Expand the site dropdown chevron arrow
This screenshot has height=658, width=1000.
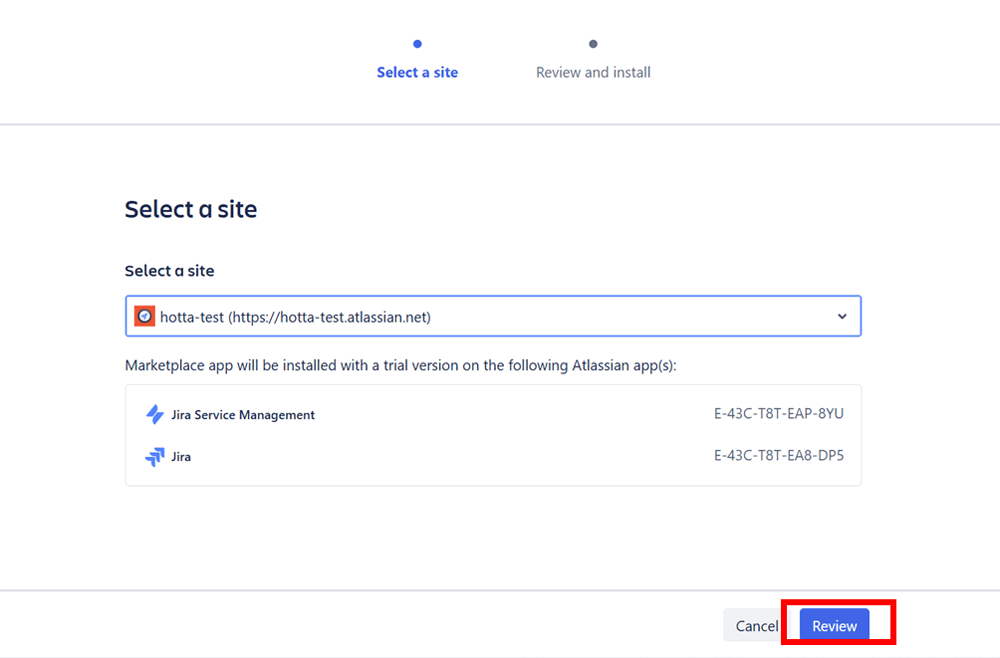[x=842, y=316]
